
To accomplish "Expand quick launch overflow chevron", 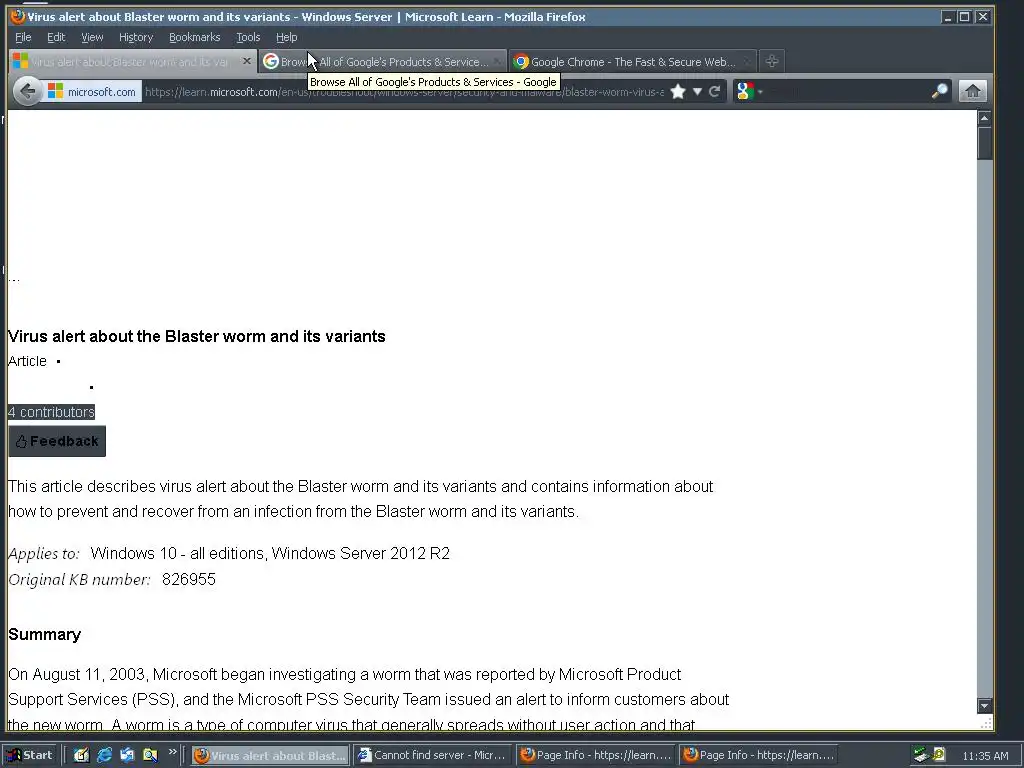I will (172, 752).
